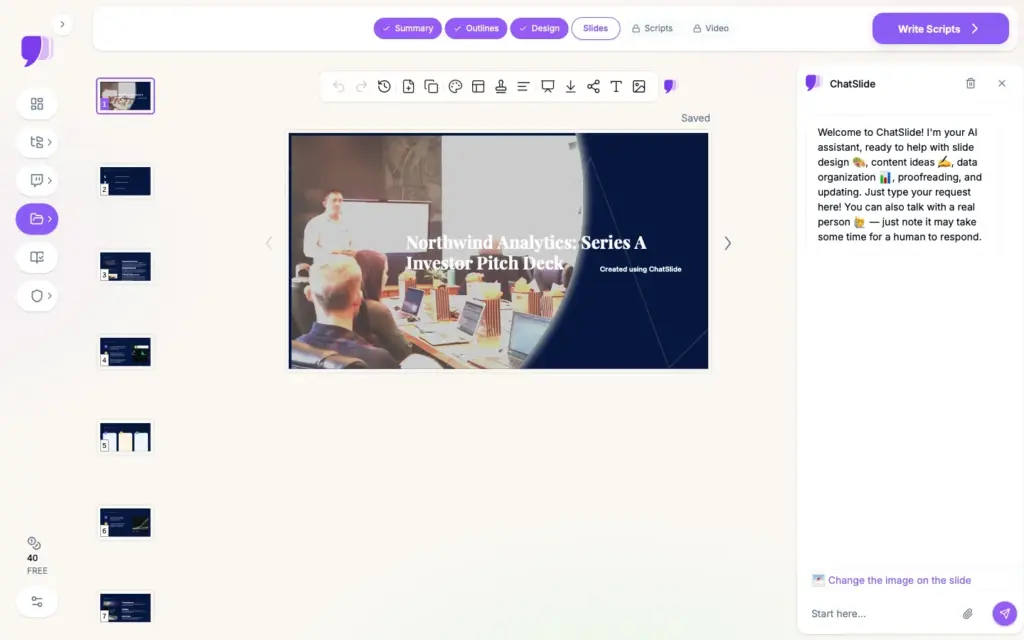Image resolution: width=1024 pixels, height=640 pixels.
Task: Attach a file with the paperclip icon
Action: click(x=967, y=613)
